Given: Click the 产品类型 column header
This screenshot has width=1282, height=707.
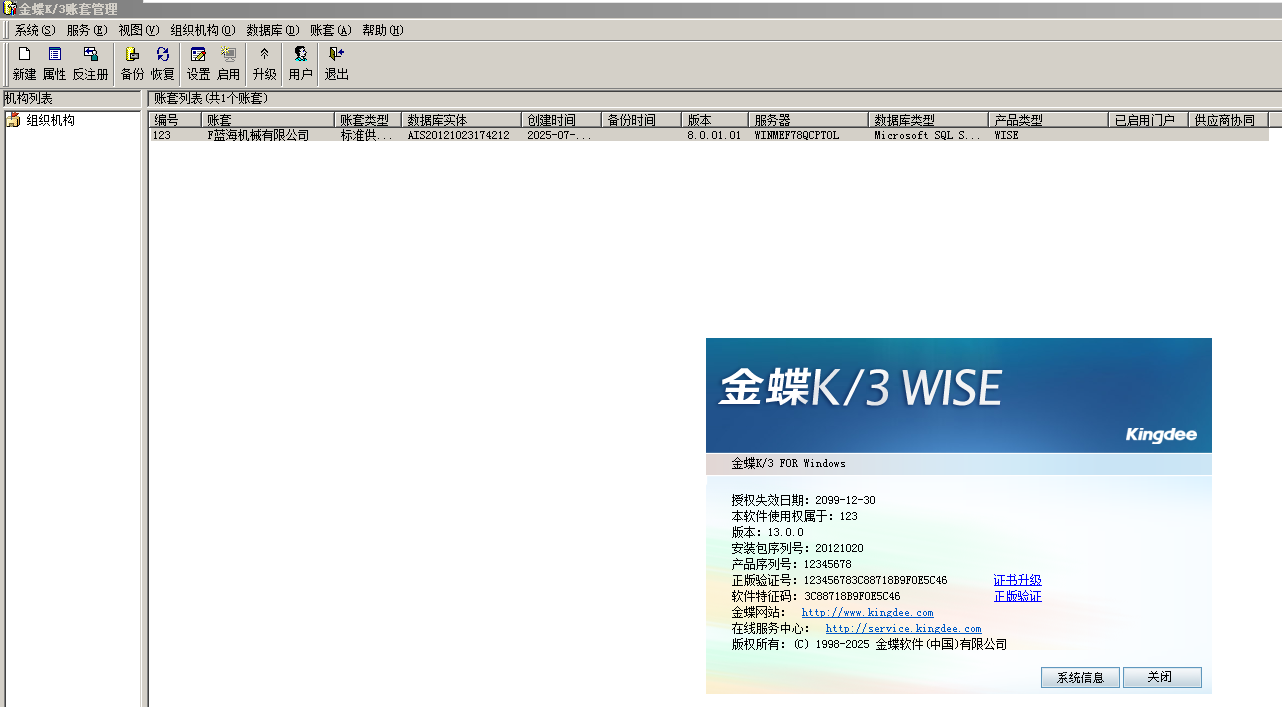Looking at the screenshot, I should (1048, 120).
